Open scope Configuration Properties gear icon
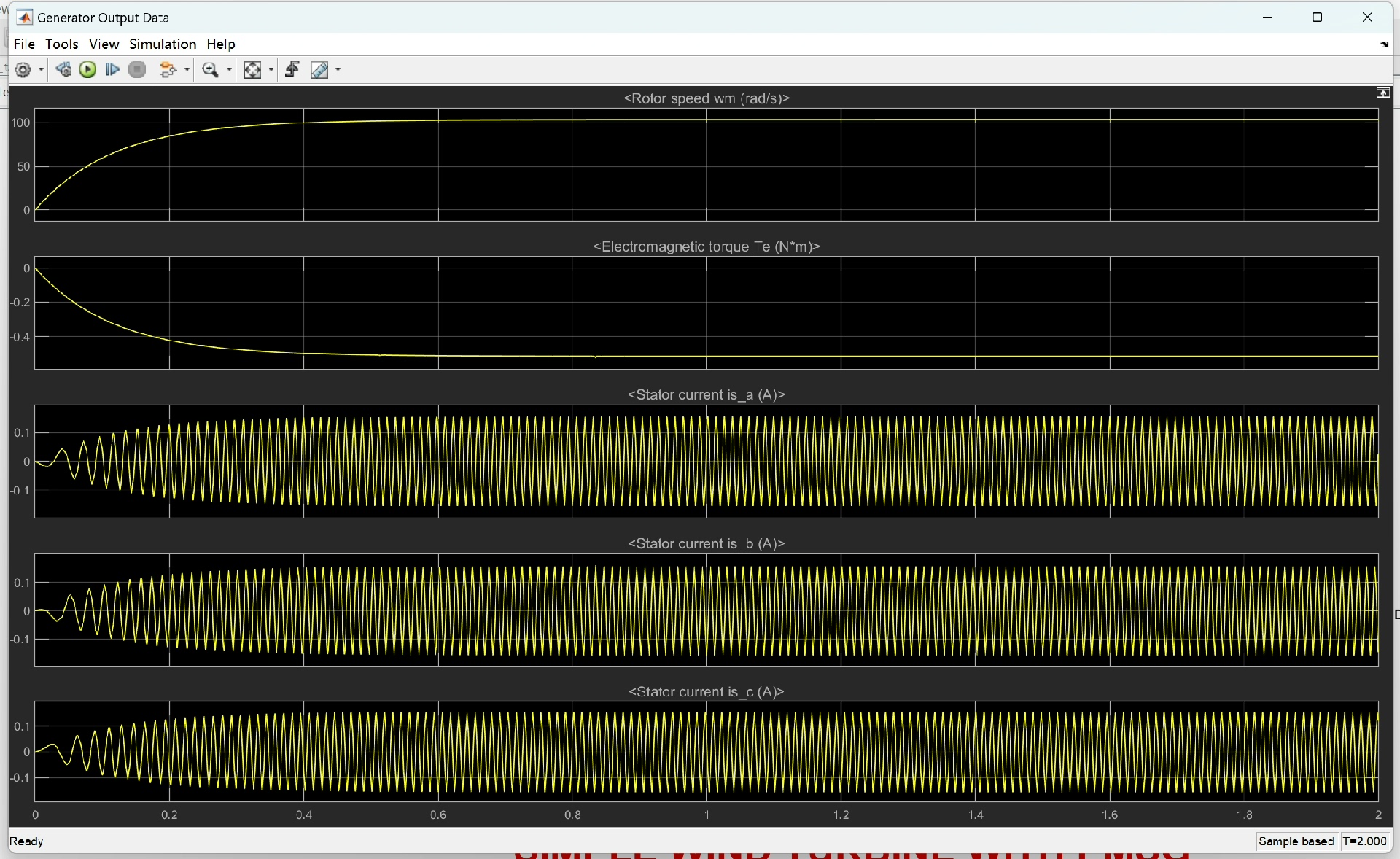1400x859 pixels. (x=23, y=70)
